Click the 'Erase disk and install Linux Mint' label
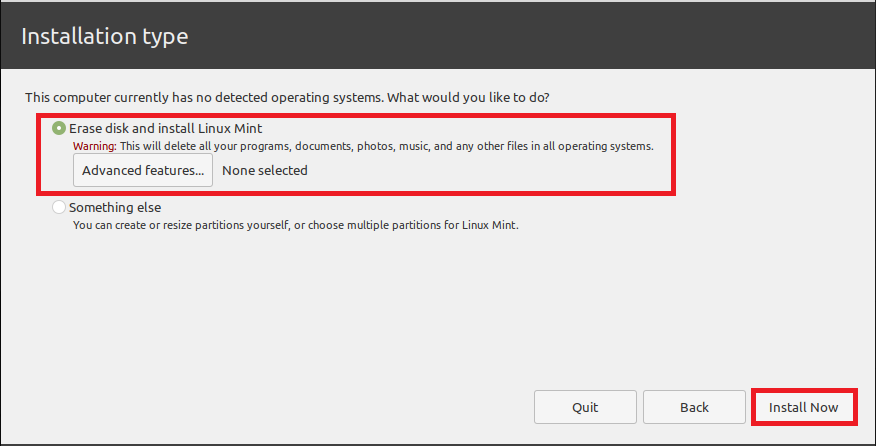876x446 pixels. pyautogui.click(x=166, y=129)
